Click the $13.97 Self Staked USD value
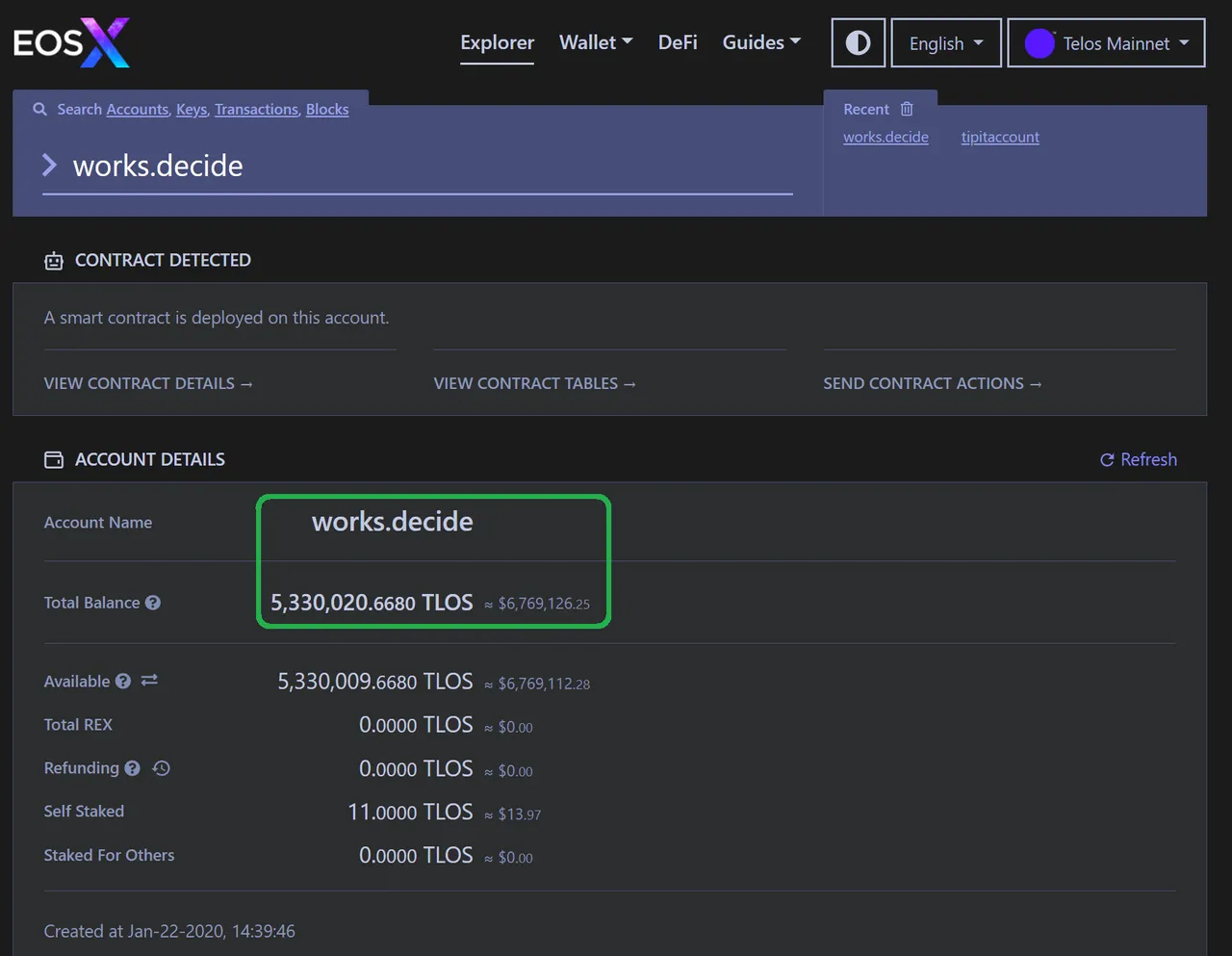The width and height of the screenshot is (1232, 956). click(x=520, y=814)
